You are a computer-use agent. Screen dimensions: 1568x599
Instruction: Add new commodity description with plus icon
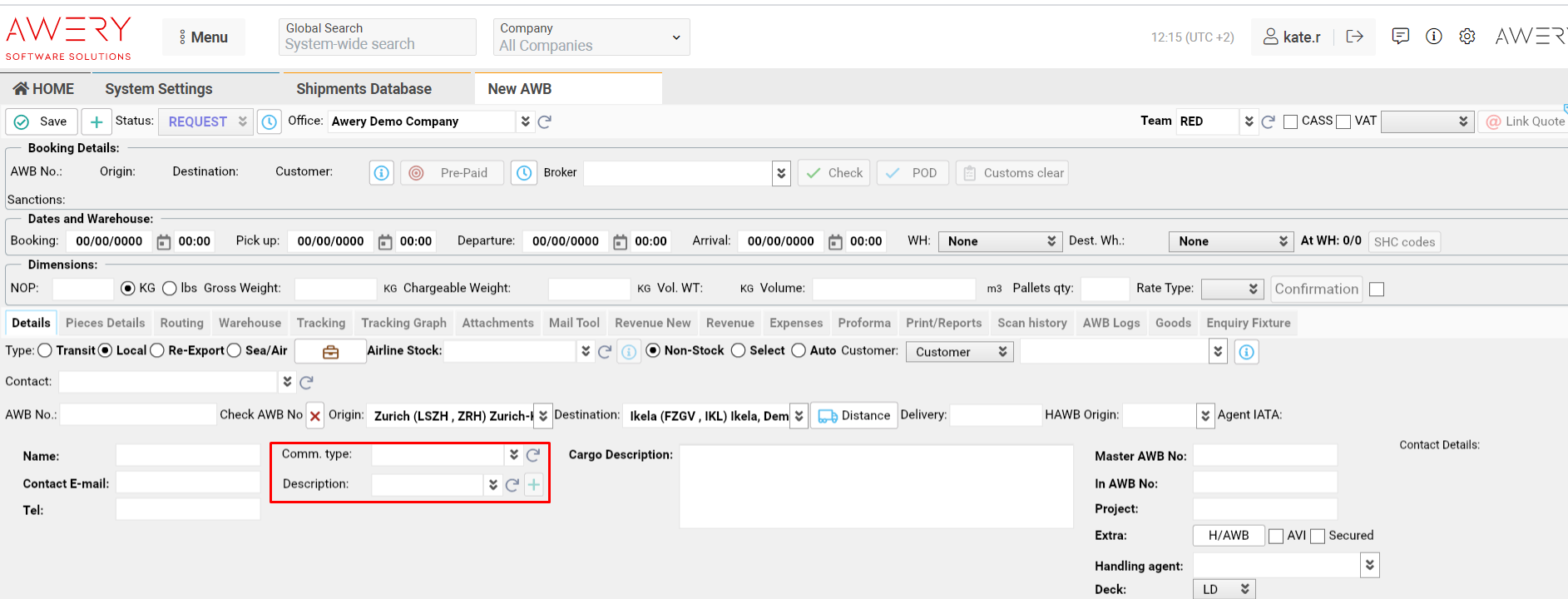click(x=534, y=485)
